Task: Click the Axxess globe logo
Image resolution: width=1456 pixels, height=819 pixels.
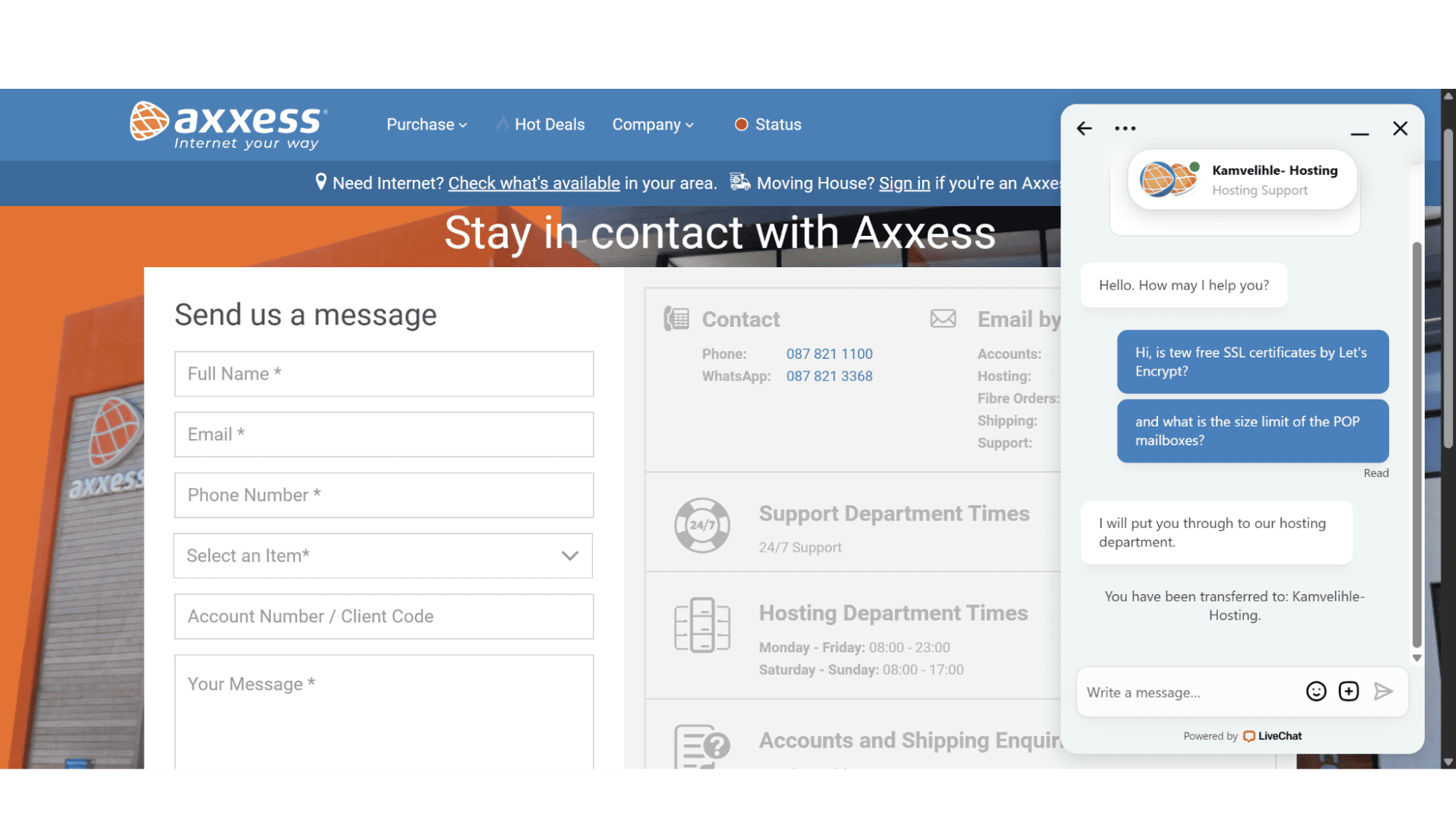Action: coord(149,121)
